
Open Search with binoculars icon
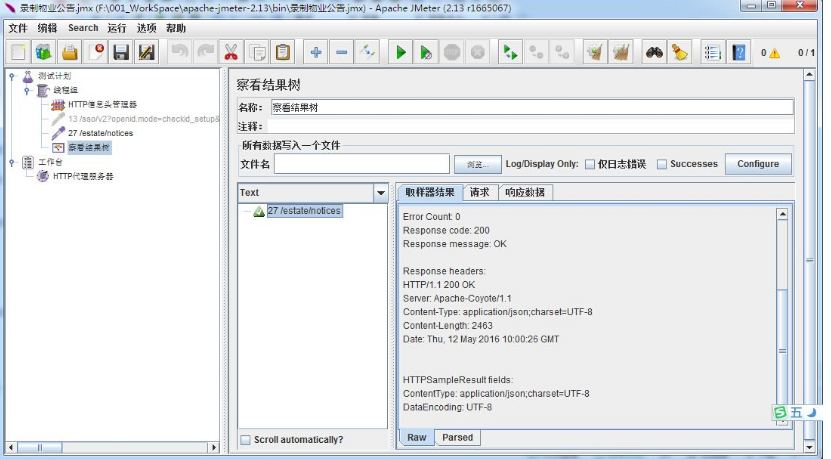[654, 52]
